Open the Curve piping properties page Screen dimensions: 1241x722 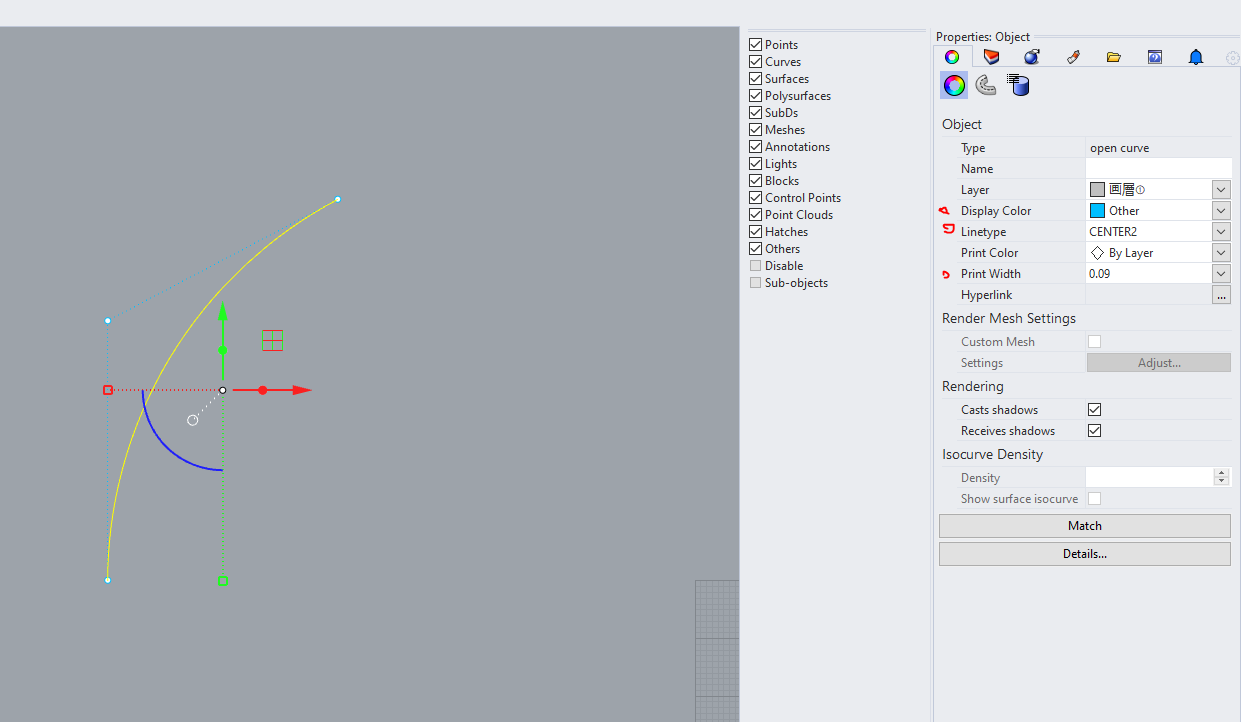pyautogui.click(x=986, y=85)
